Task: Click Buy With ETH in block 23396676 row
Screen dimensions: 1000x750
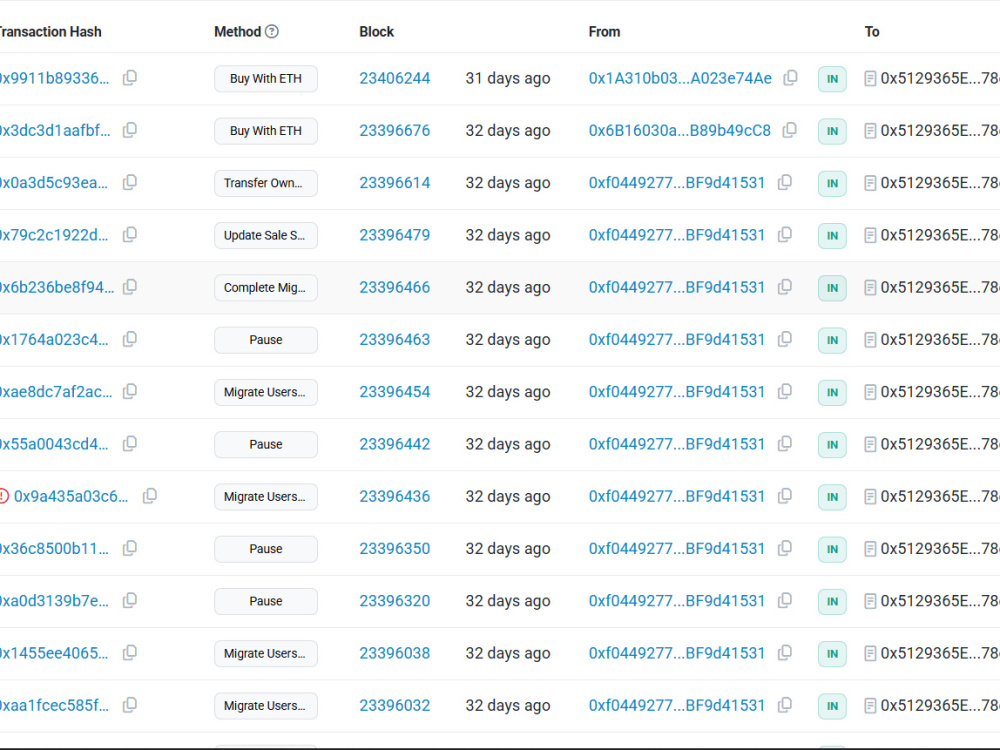Action: tap(266, 131)
